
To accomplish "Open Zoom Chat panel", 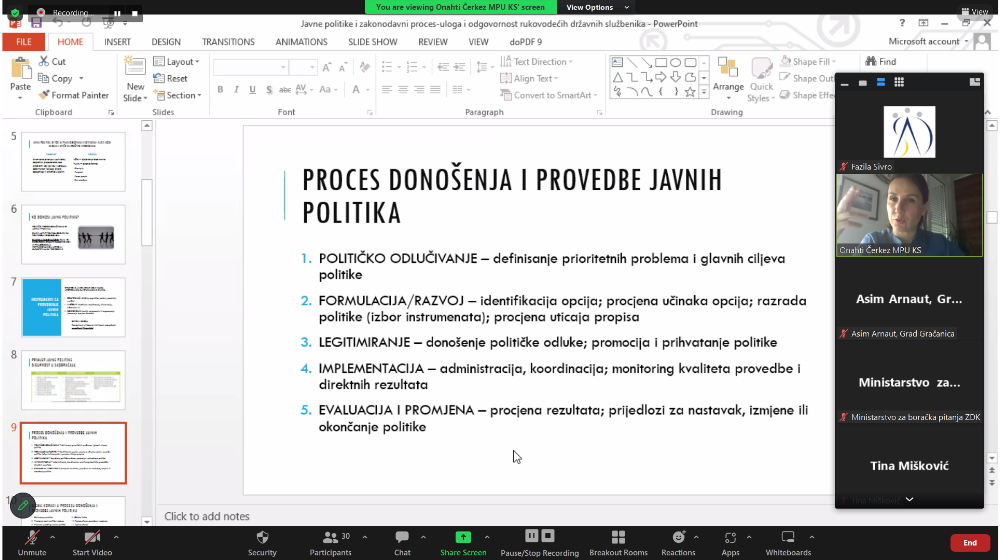I will 402,543.
